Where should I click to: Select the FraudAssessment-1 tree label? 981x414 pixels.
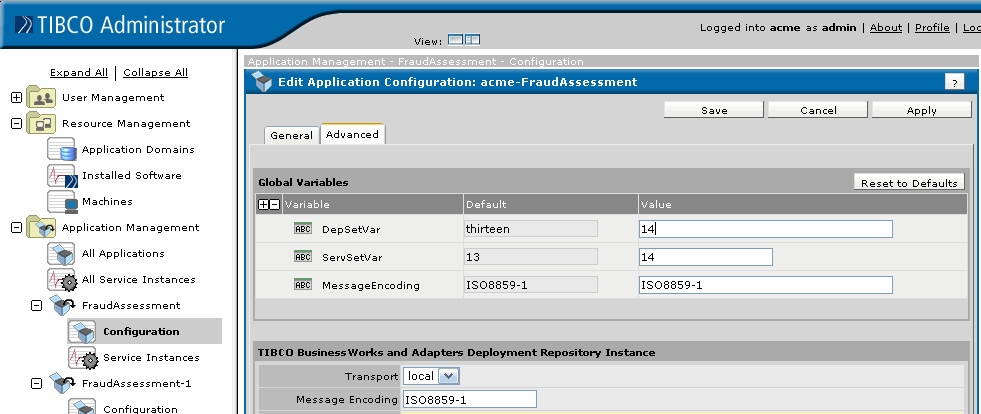137,383
